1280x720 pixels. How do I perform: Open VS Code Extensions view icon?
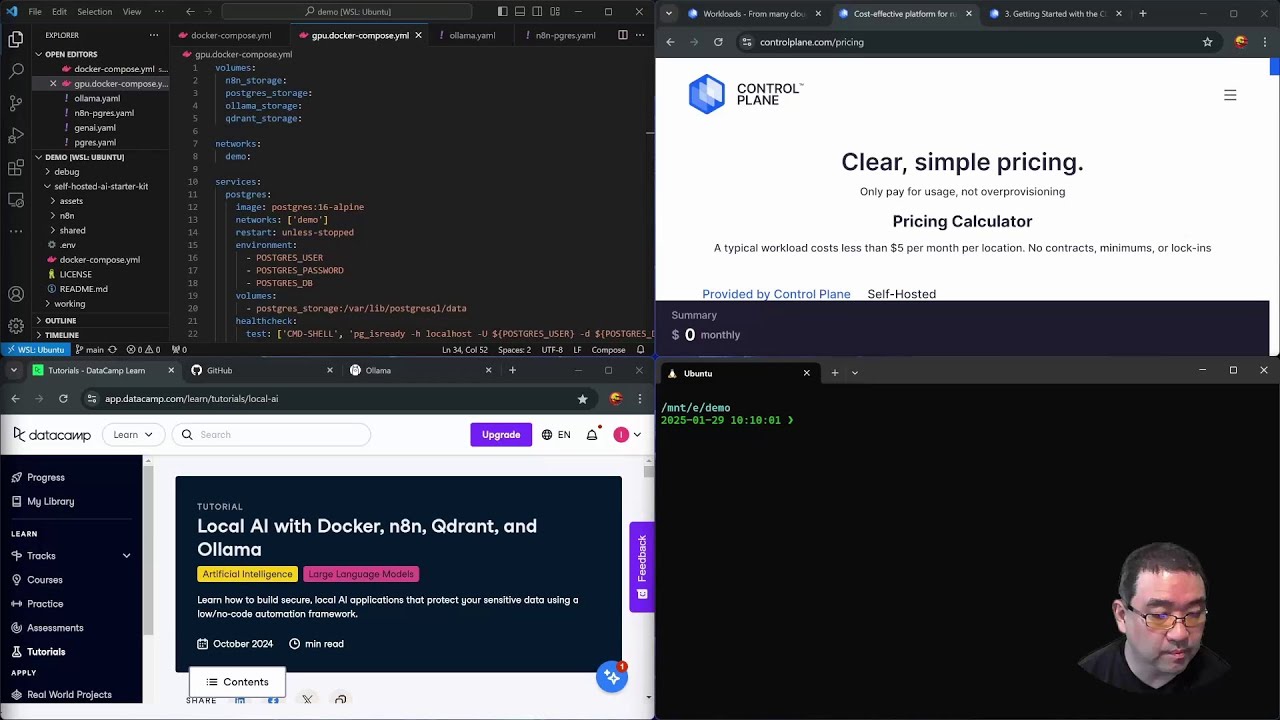click(x=16, y=167)
